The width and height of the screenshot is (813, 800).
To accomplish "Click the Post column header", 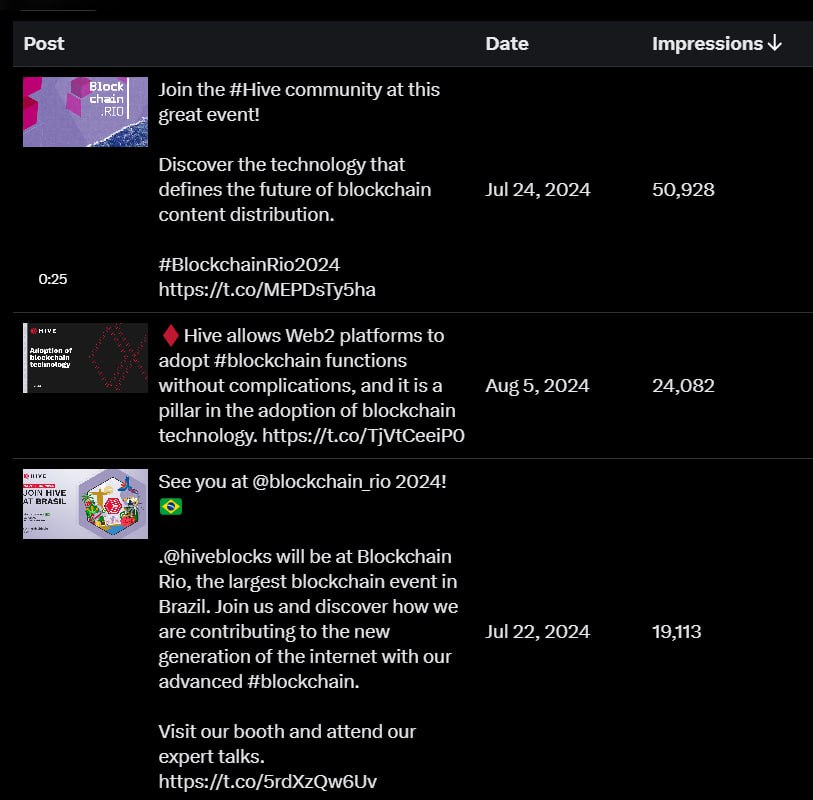I will point(44,44).
